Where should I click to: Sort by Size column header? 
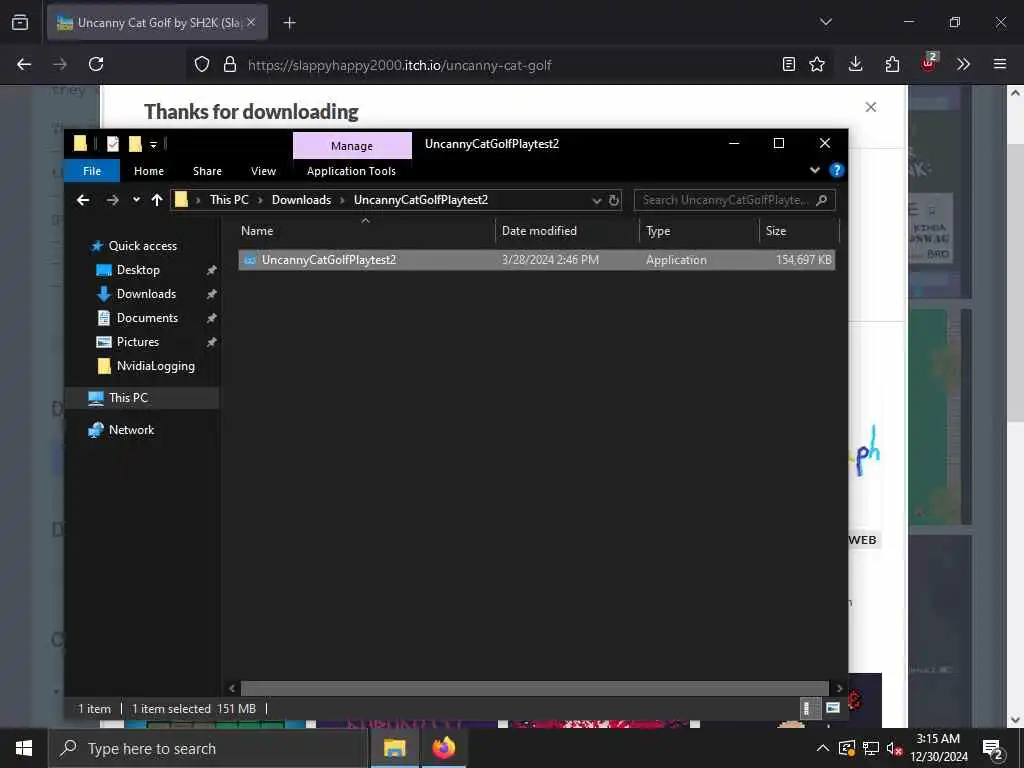coord(799,231)
